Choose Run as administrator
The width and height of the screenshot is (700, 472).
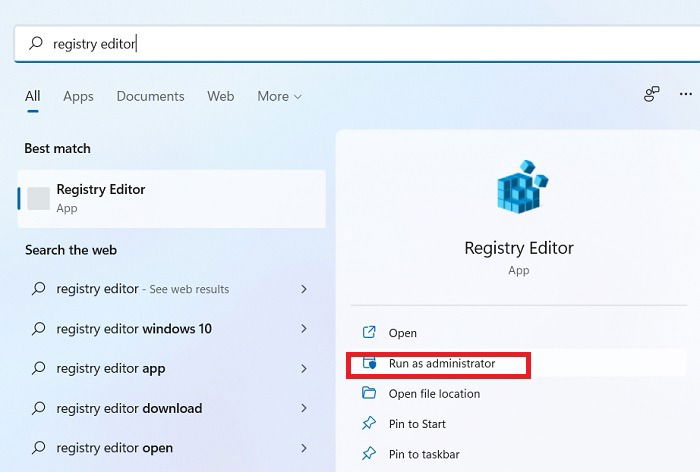pos(442,363)
